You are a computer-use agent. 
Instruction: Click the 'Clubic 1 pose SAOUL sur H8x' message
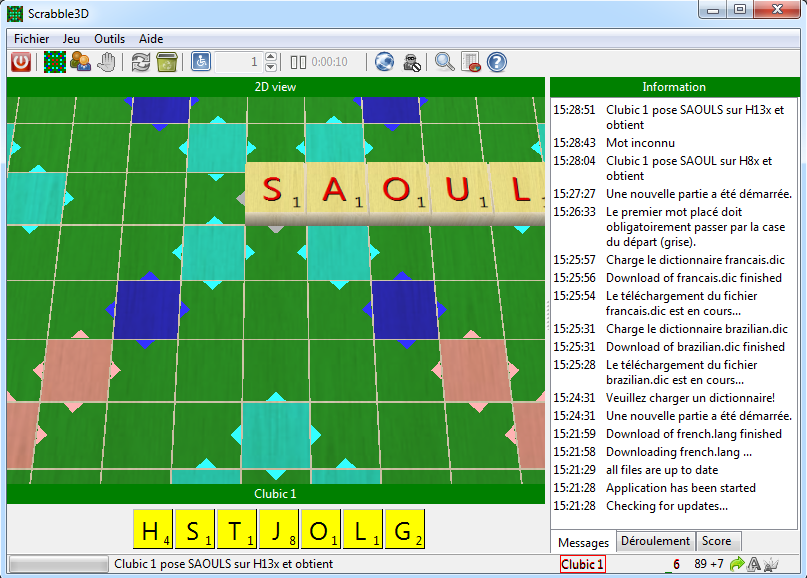(689, 168)
